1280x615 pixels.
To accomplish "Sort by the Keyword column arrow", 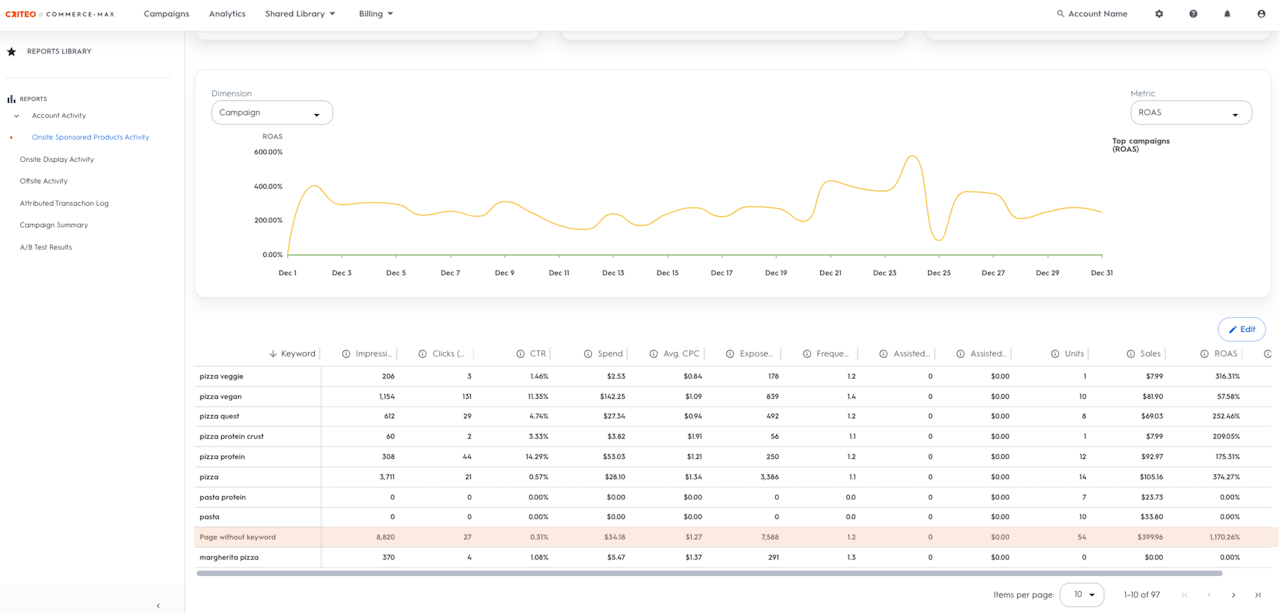I will pyautogui.click(x=272, y=354).
